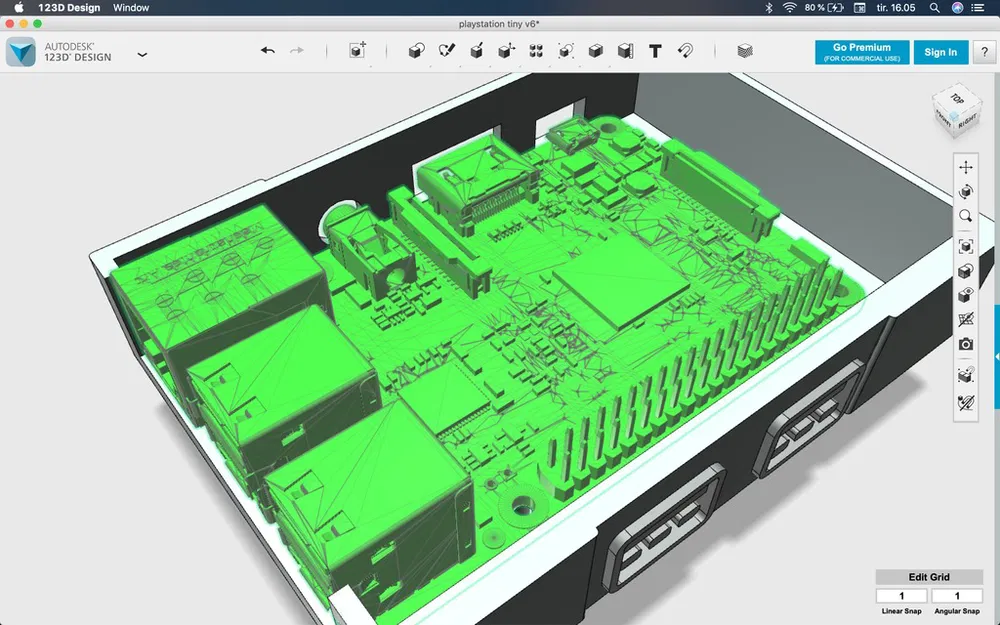
Task: Select the Undo arrow in the toolbar
Action: click(267, 52)
